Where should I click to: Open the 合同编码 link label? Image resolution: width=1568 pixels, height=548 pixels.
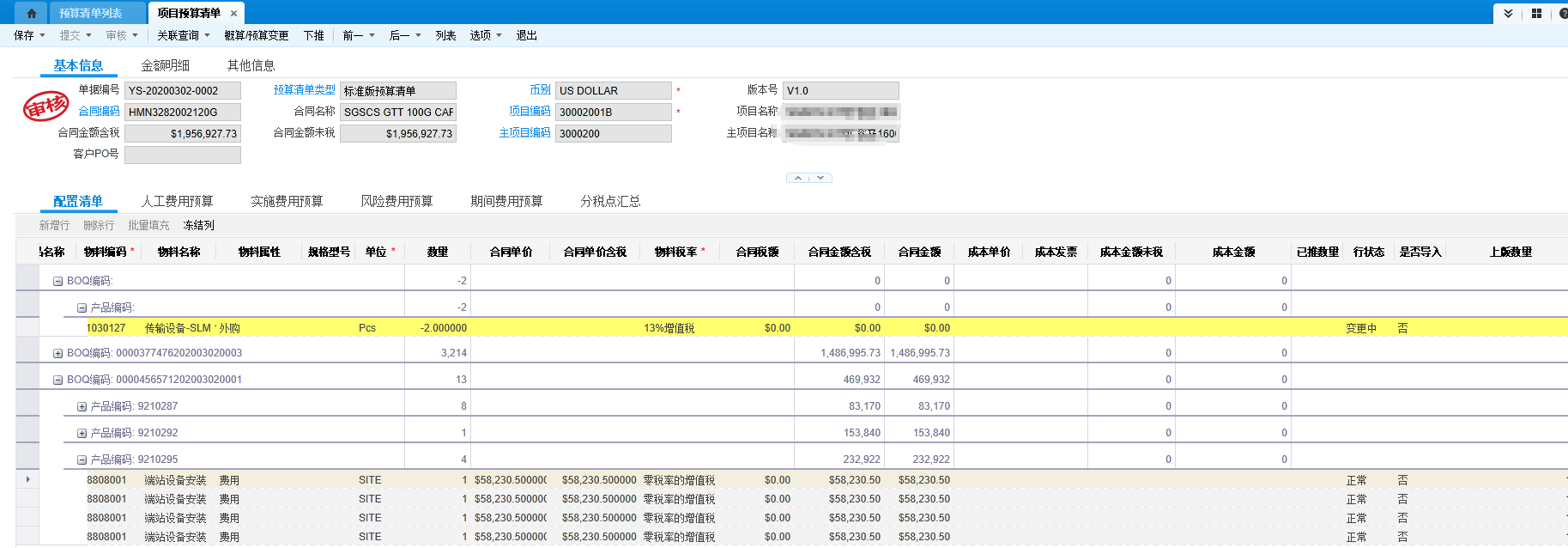99,111
